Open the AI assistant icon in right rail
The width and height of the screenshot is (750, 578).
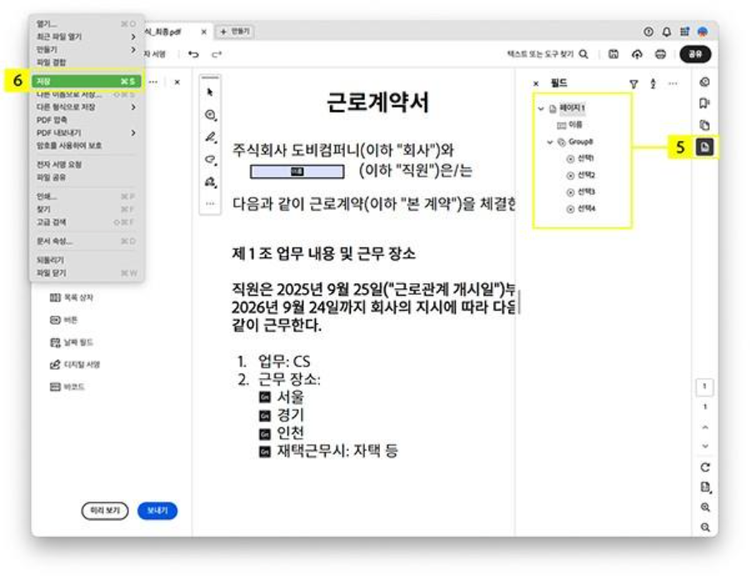[x=705, y=82]
